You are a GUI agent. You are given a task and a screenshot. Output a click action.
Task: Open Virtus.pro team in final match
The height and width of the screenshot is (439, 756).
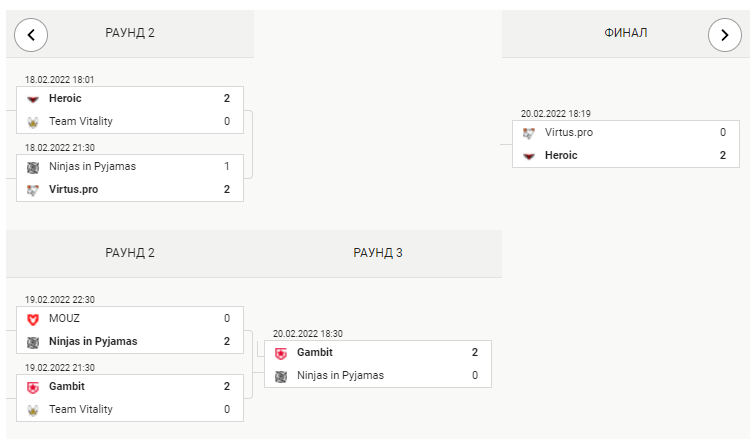[569, 132]
